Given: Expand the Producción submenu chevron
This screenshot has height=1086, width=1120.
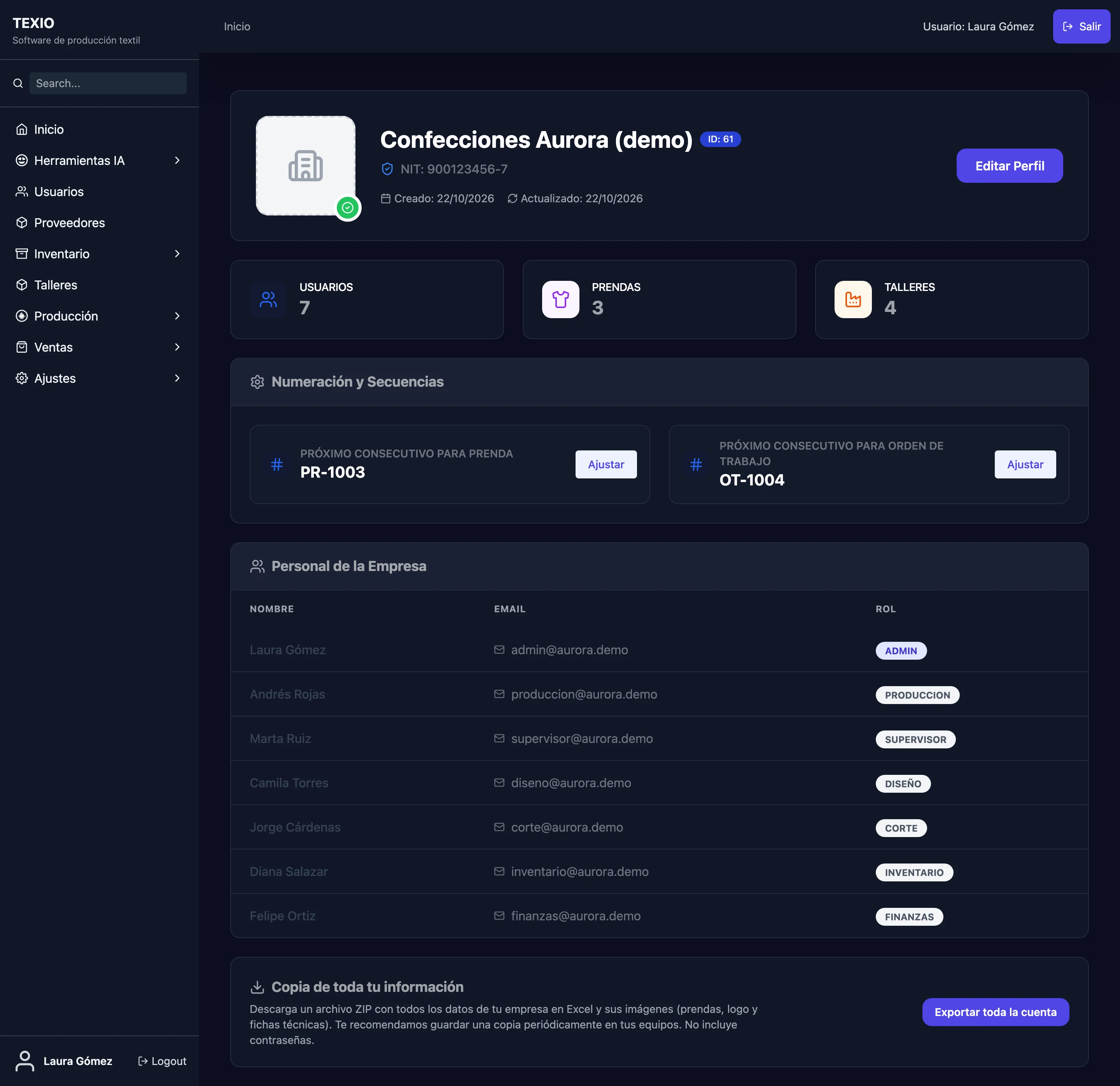Looking at the screenshot, I should [x=177, y=316].
